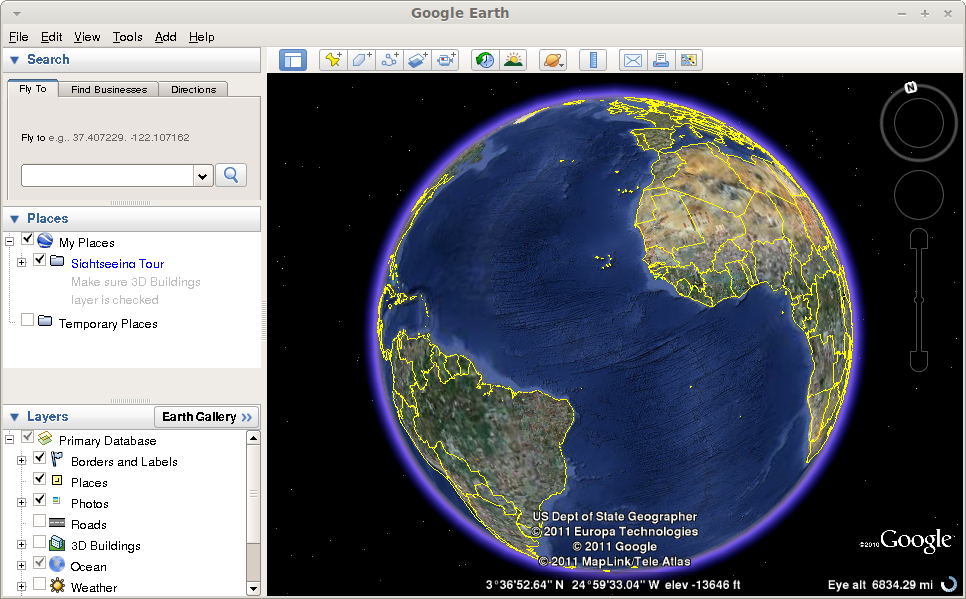Record a tour with the camera icon
Image resolution: width=966 pixels, height=599 pixels.
(x=446, y=60)
